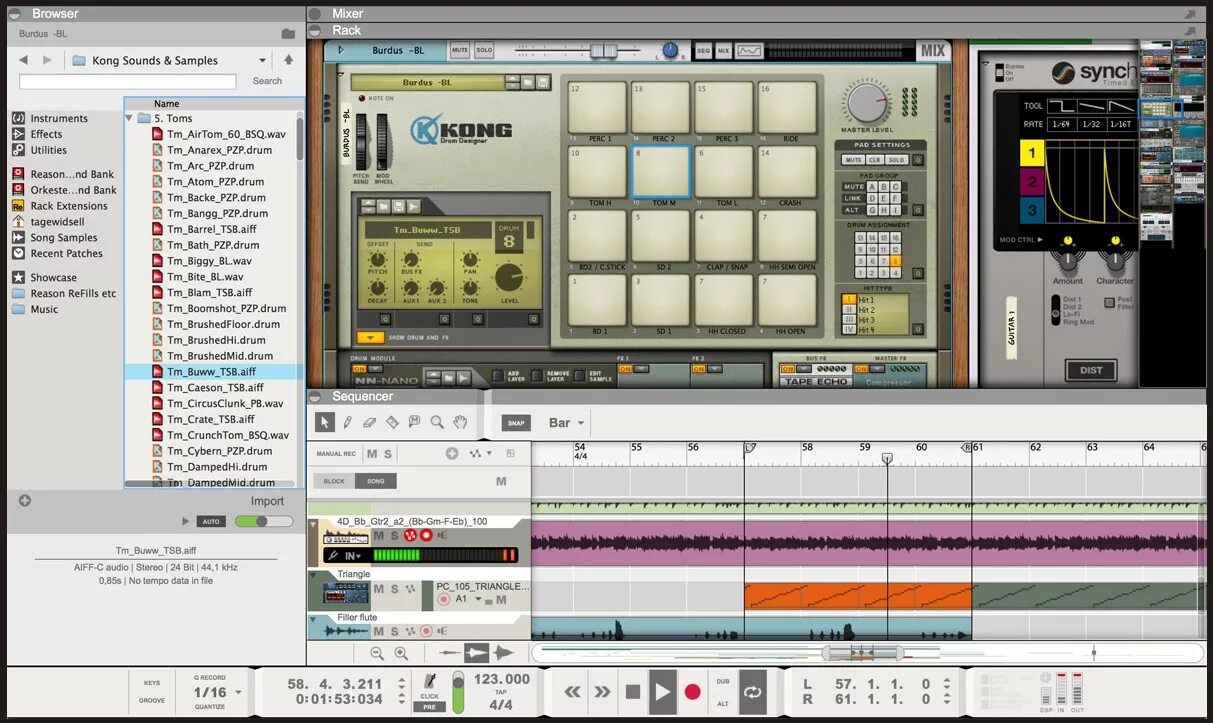
Task: Click the add track plus icon
Action: [452, 453]
